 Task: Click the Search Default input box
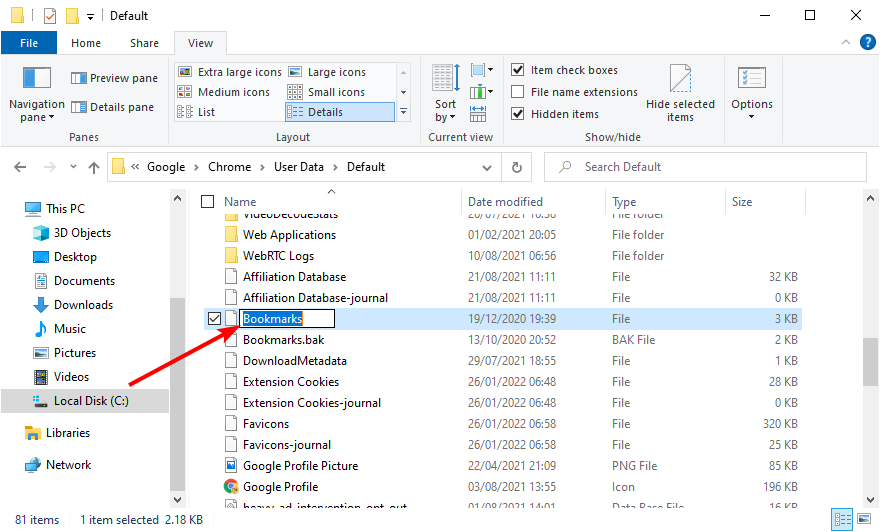(705, 167)
